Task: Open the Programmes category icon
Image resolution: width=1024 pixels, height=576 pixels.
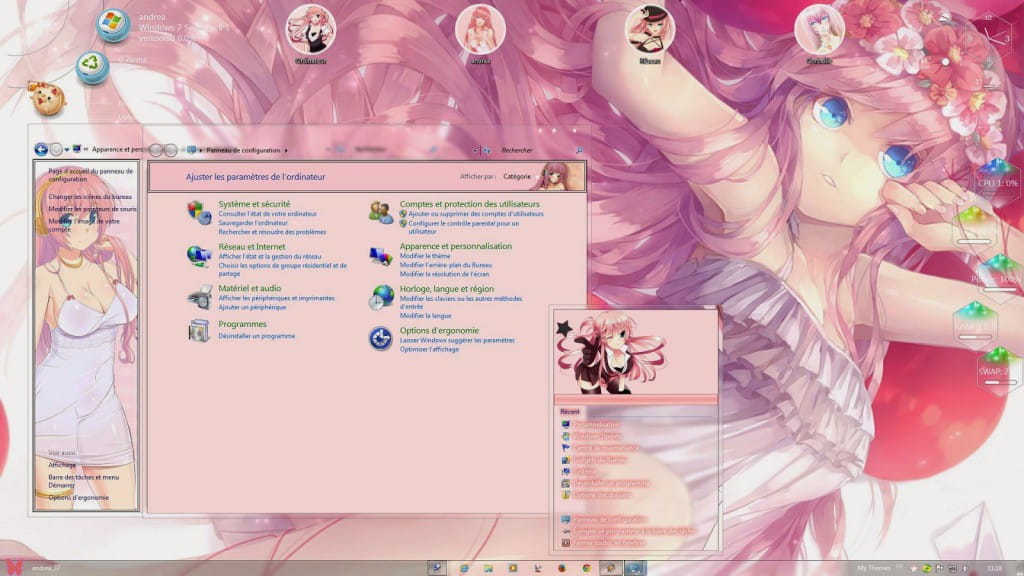Action: [x=199, y=330]
